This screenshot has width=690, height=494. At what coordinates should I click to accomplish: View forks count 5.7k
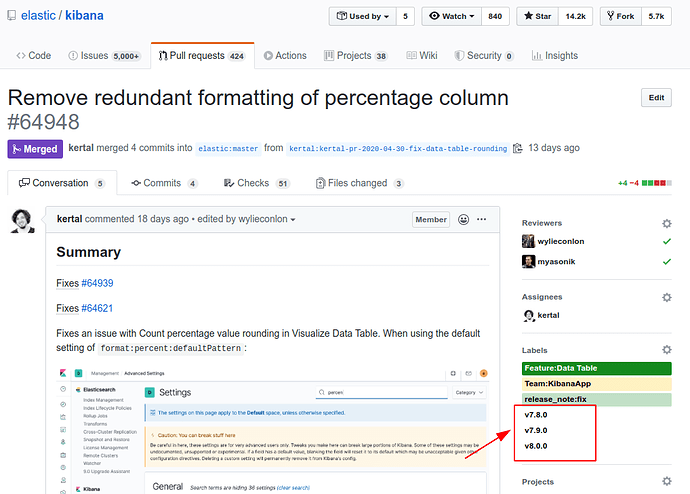coord(656,16)
